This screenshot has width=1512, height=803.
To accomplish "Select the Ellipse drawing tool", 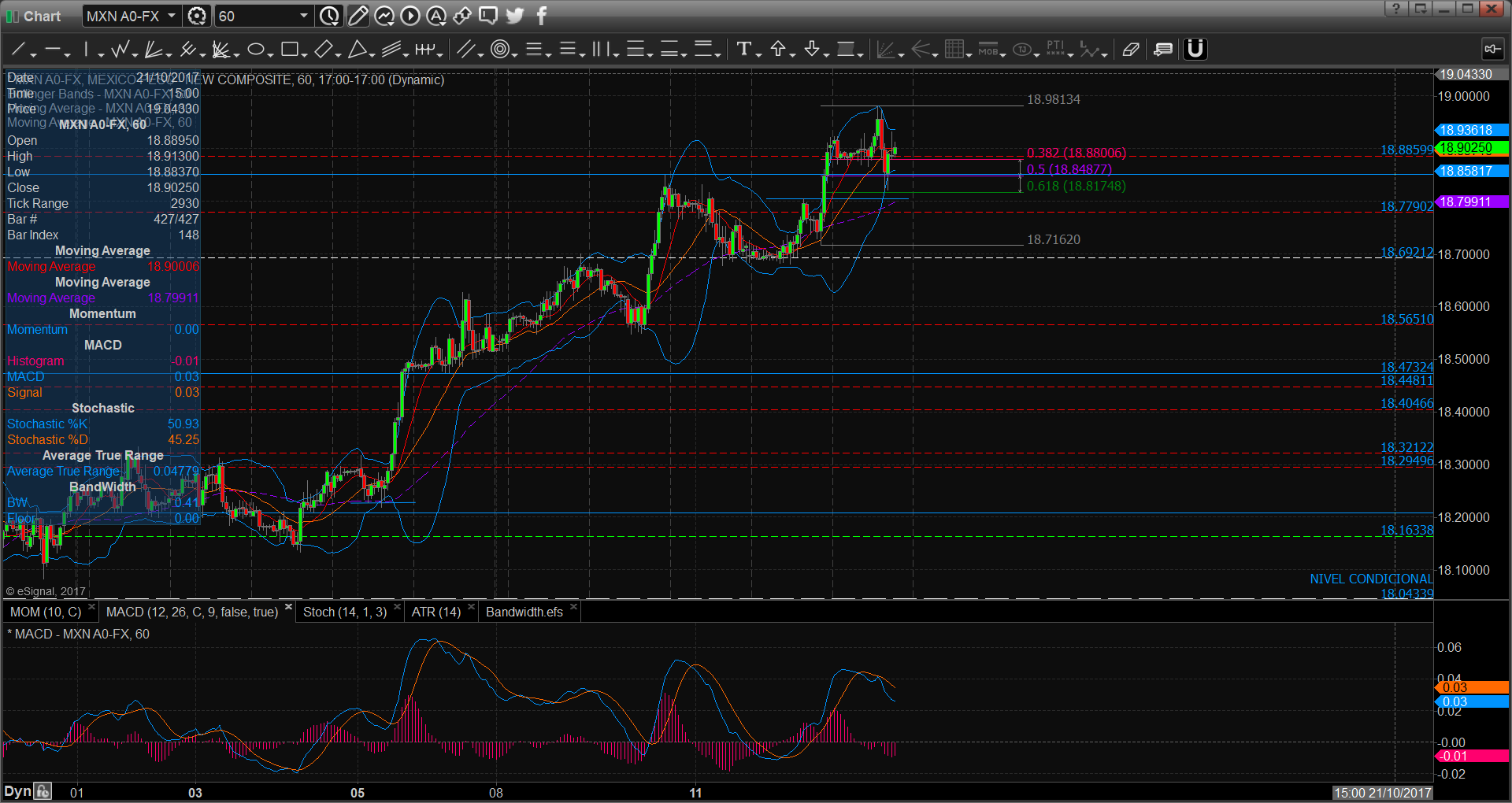I will pyautogui.click(x=255, y=50).
